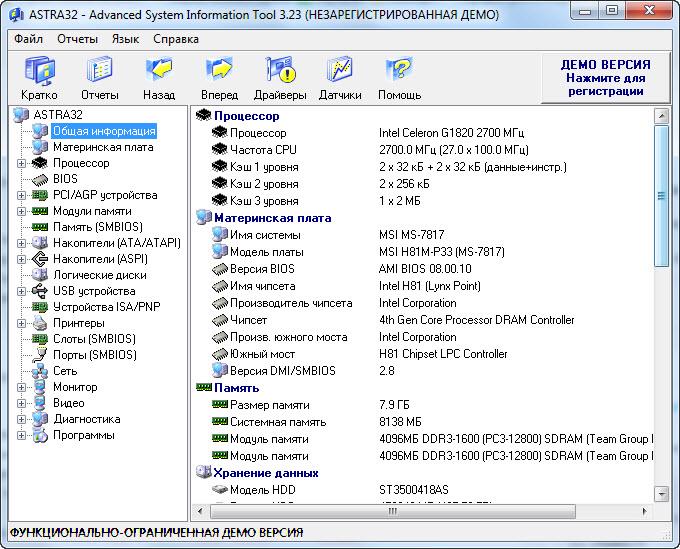Open the Отчеты reports toolbar icon
The image size is (680, 549).
point(99,69)
